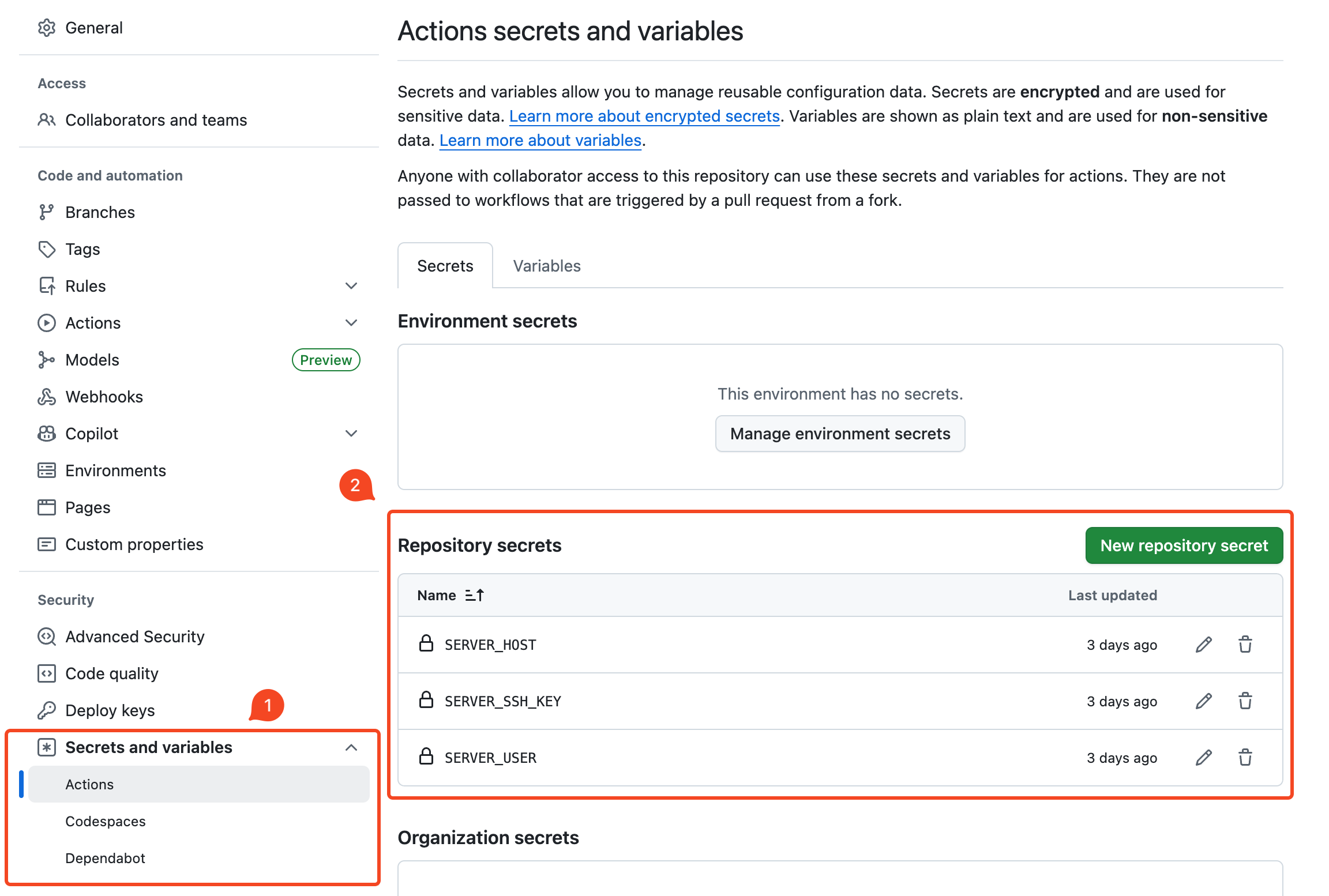Delete the SERVER_HOST secret via trash icon

pos(1245,645)
